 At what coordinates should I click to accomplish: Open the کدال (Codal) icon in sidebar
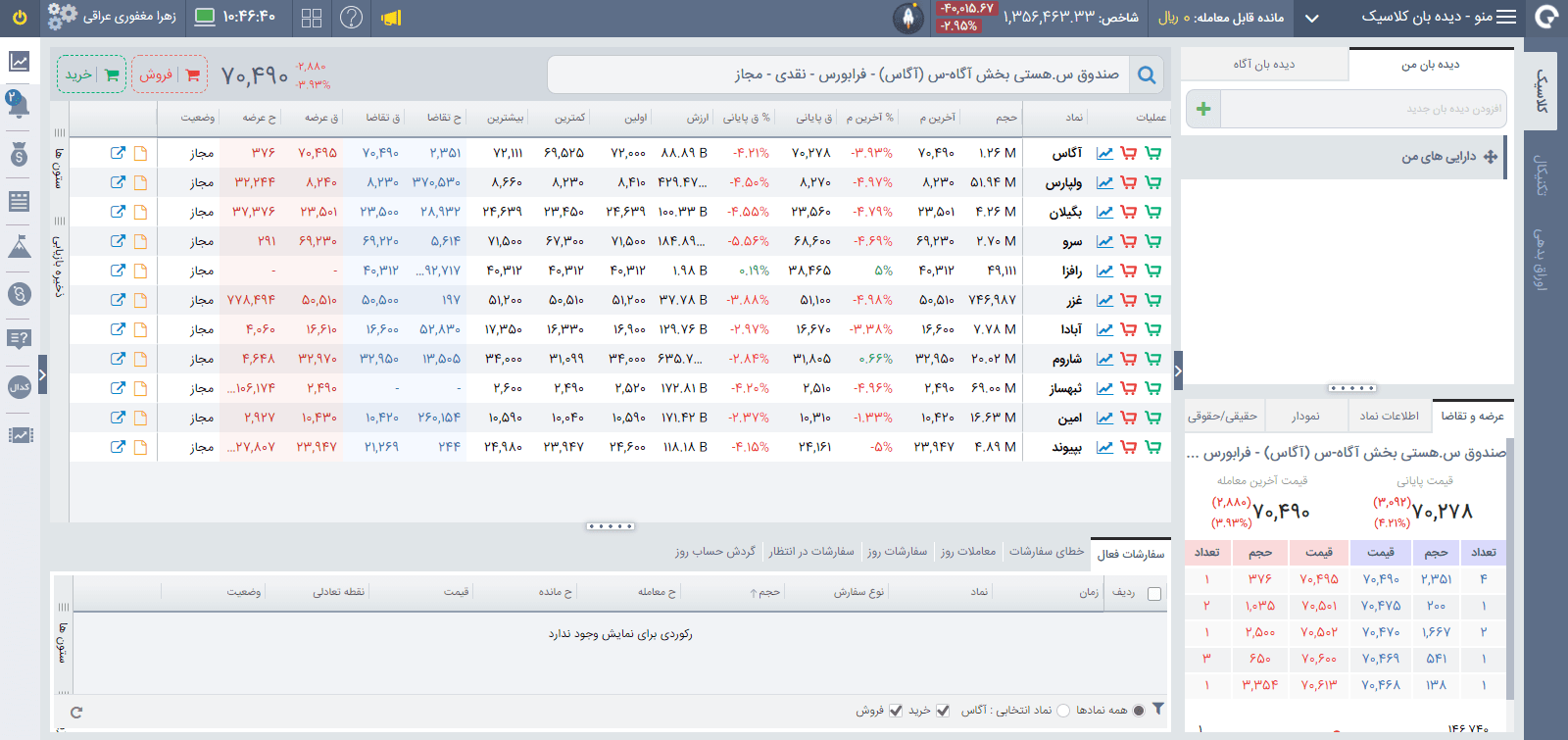pyautogui.click(x=20, y=386)
